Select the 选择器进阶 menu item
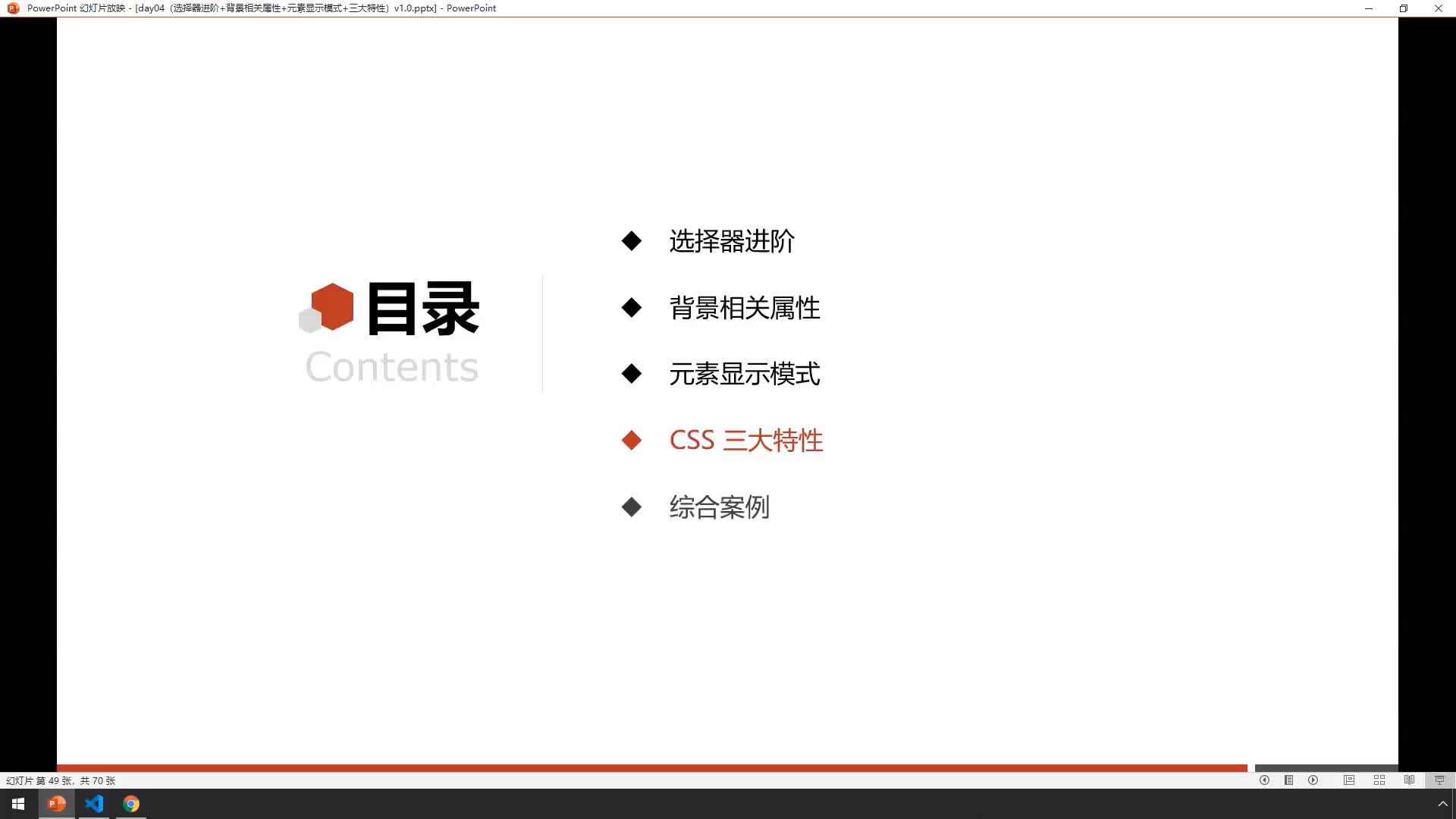The image size is (1456, 819). click(x=732, y=240)
